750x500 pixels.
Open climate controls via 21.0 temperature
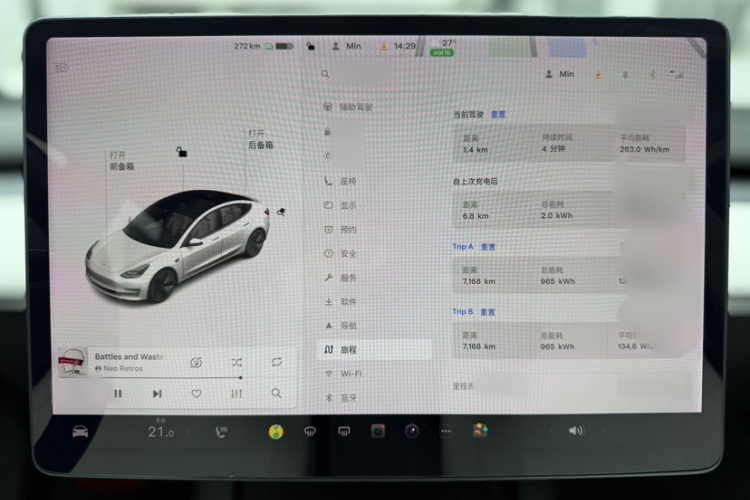tap(161, 431)
